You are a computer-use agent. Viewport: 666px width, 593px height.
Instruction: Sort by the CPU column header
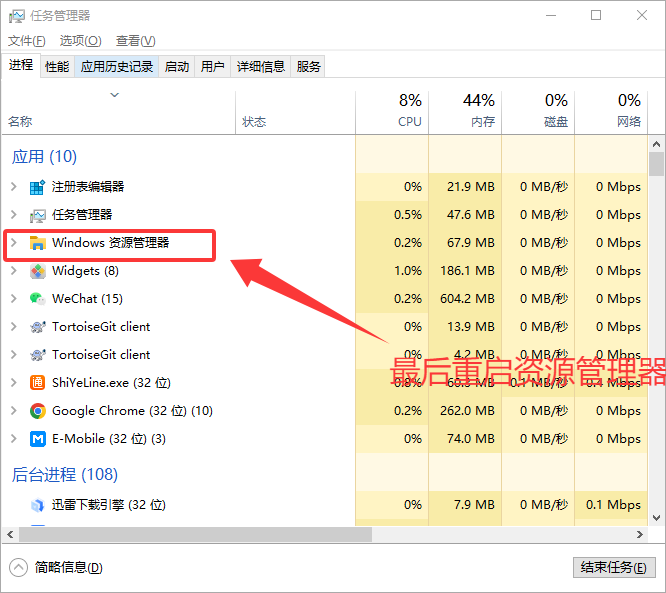click(392, 112)
